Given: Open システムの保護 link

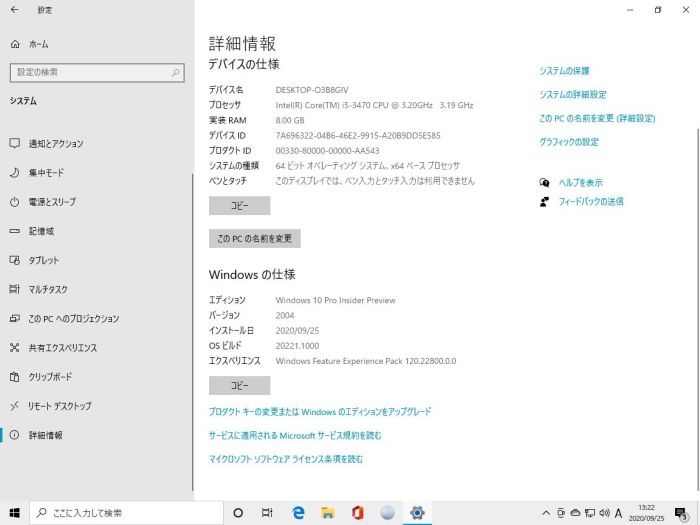Looking at the screenshot, I should tap(564, 71).
